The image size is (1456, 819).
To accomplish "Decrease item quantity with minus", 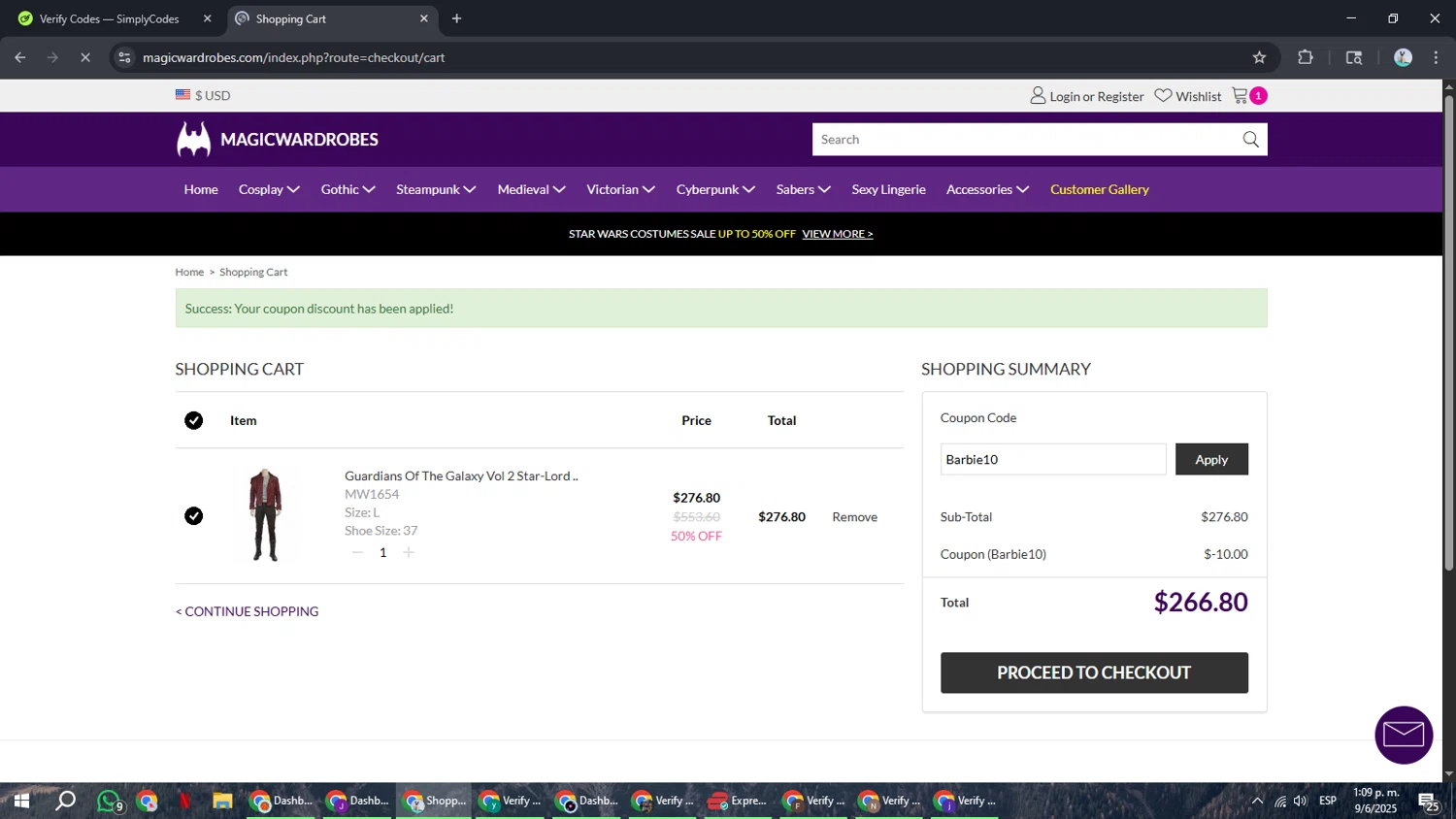I will pyautogui.click(x=357, y=552).
